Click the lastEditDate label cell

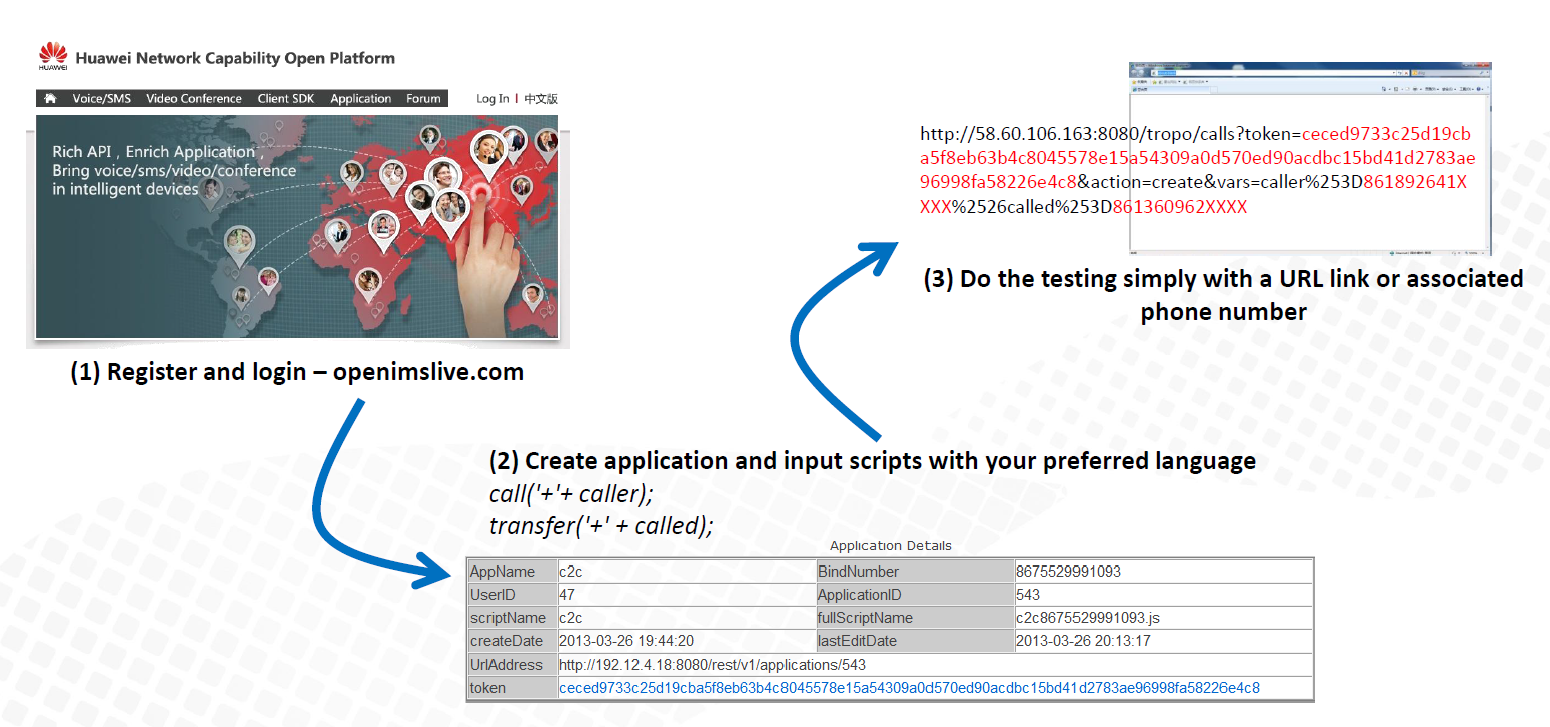tap(914, 641)
